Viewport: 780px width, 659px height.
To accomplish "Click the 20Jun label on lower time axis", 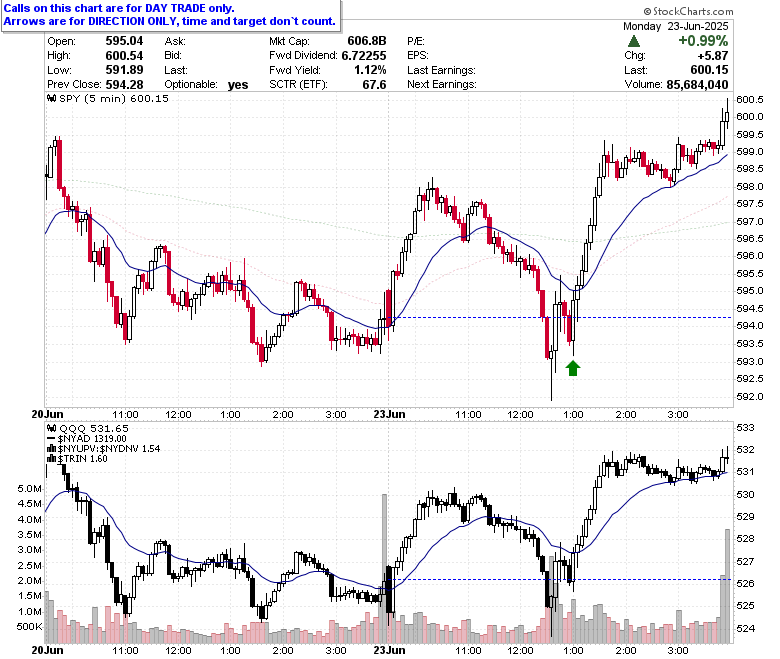I will coord(47,650).
